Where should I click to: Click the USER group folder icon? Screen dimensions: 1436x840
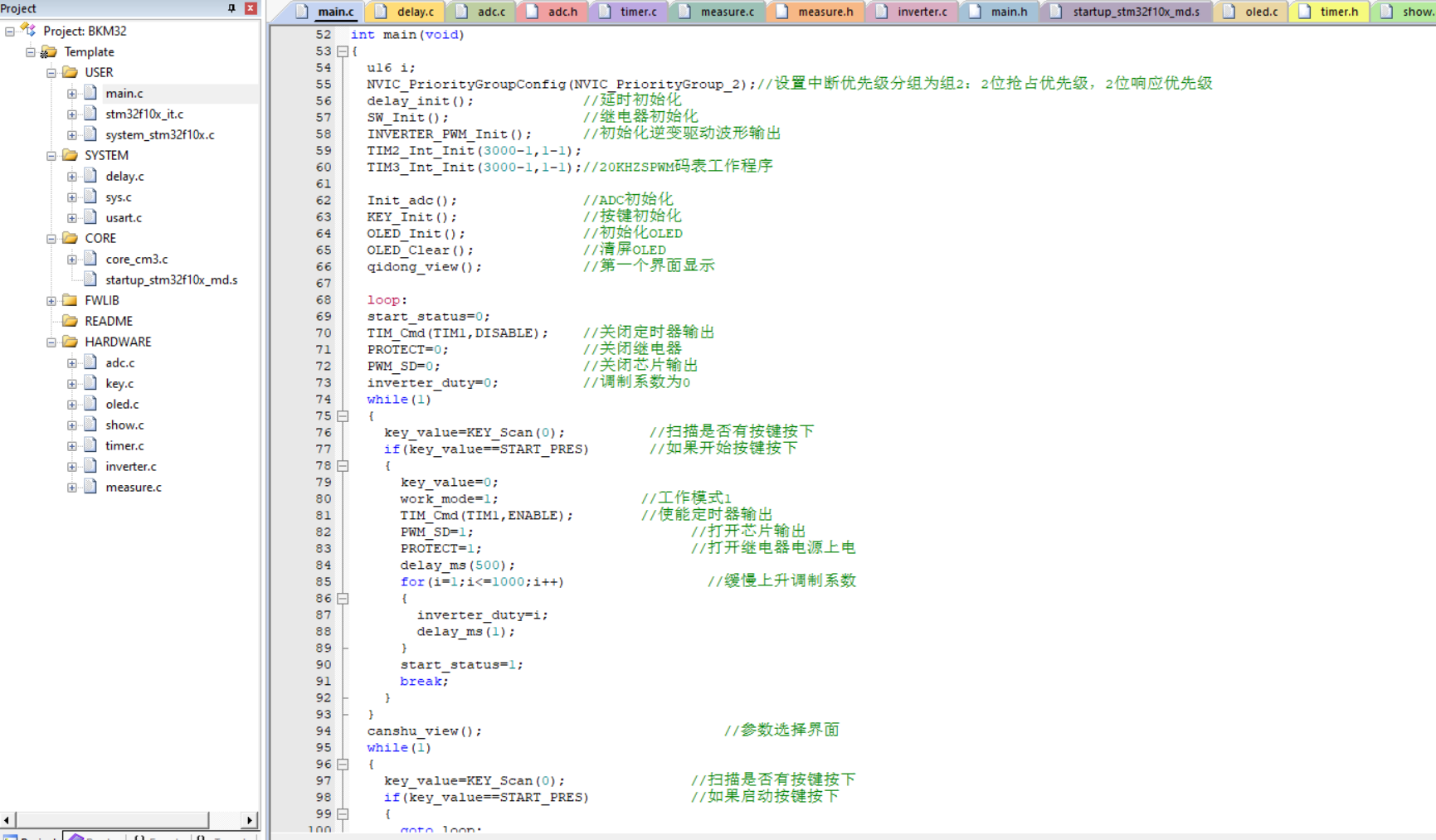tap(71, 72)
